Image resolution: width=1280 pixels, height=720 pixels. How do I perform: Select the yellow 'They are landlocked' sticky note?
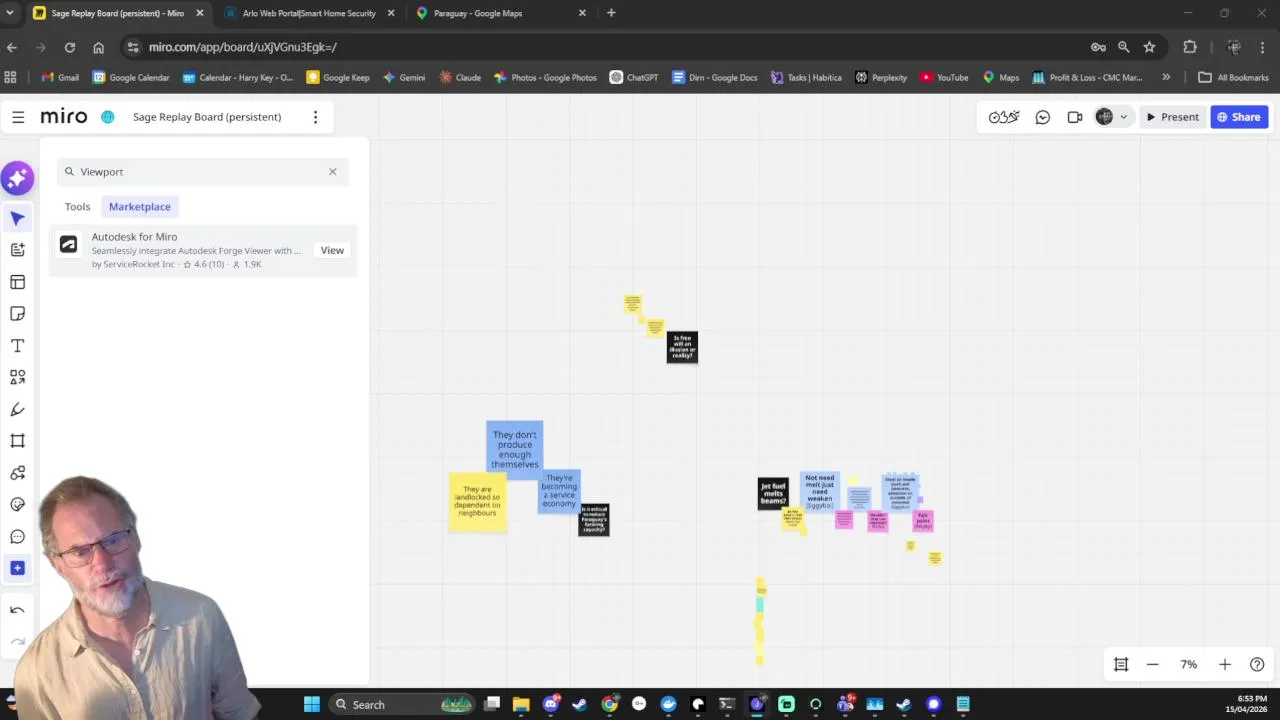tap(477, 502)
